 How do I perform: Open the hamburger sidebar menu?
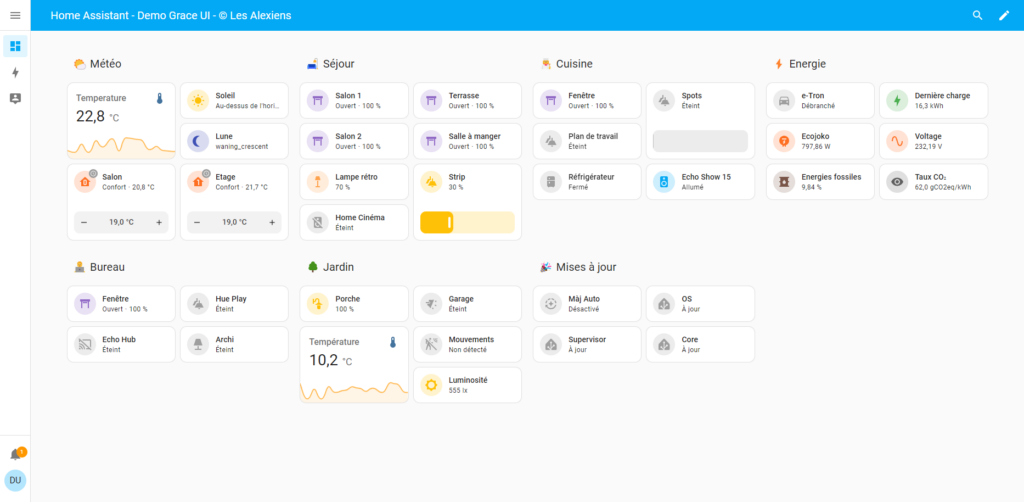click(x=15, y=15)
